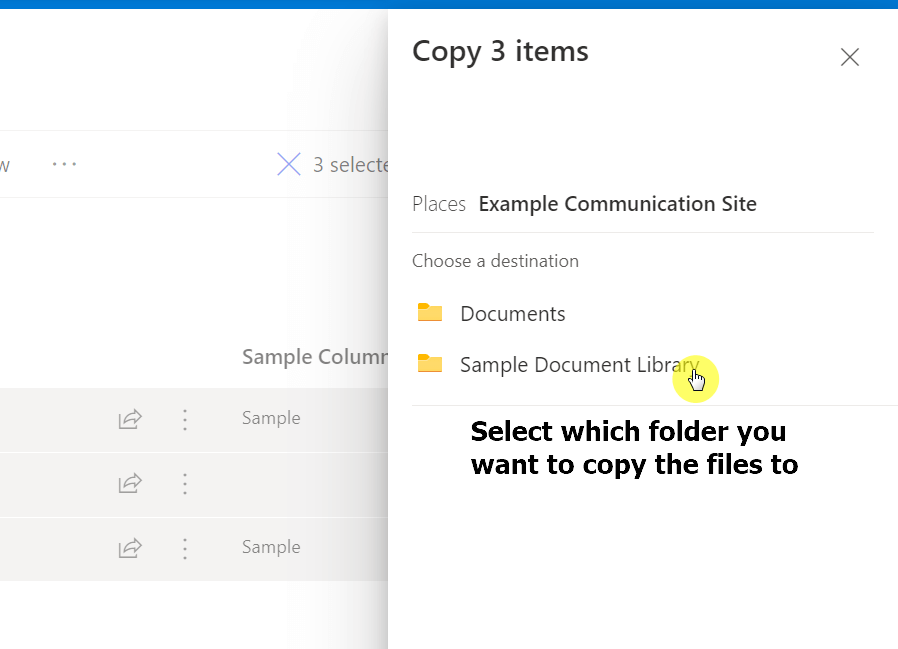Open the toolbar more options ellipsis
This screenshot has width=898, height=649.
tap(64, 164)
